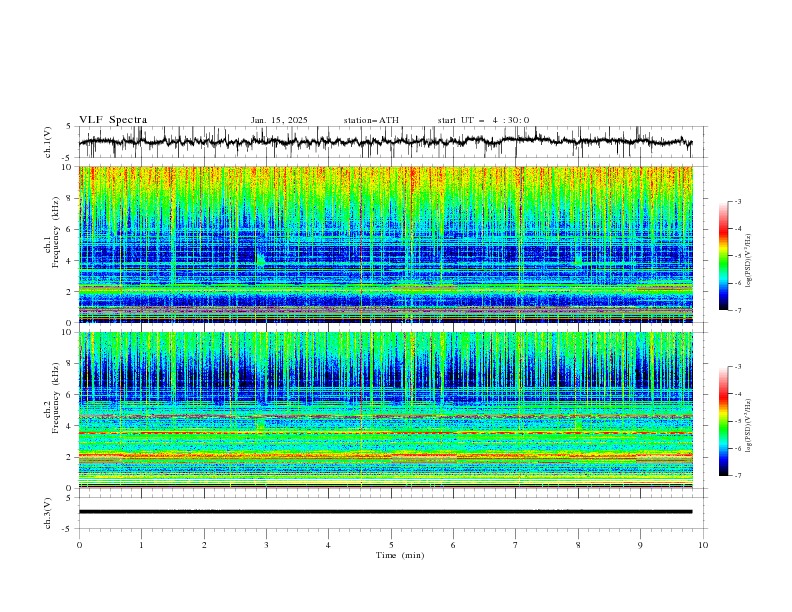Click the "-6" label on ch.2 color bar
Screen dimensions: 792x612
738,449
